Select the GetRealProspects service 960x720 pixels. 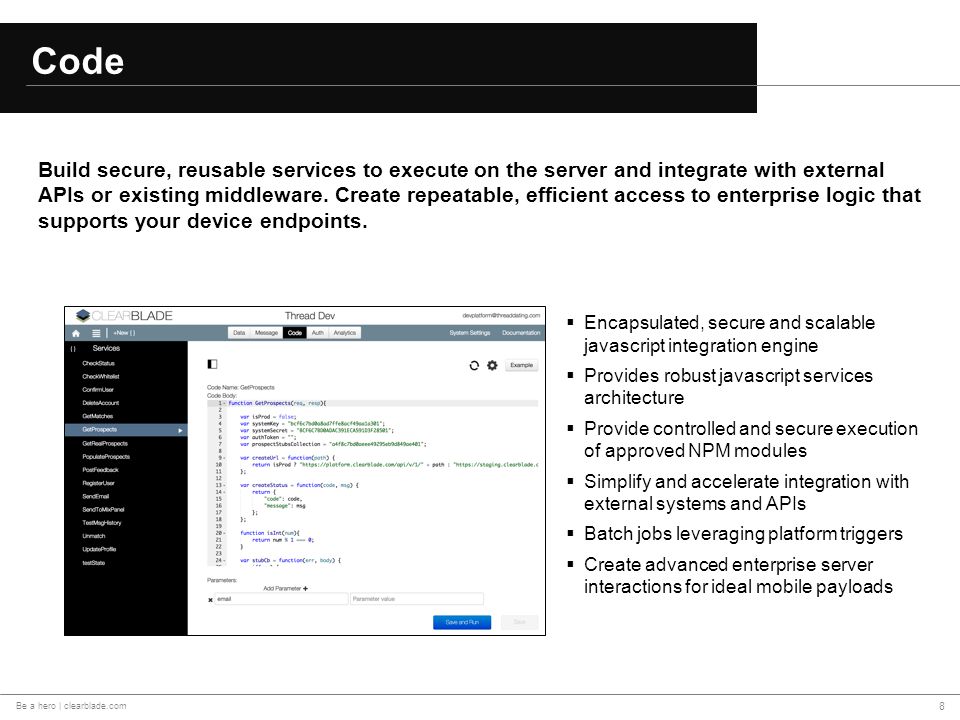coord(105,444)
